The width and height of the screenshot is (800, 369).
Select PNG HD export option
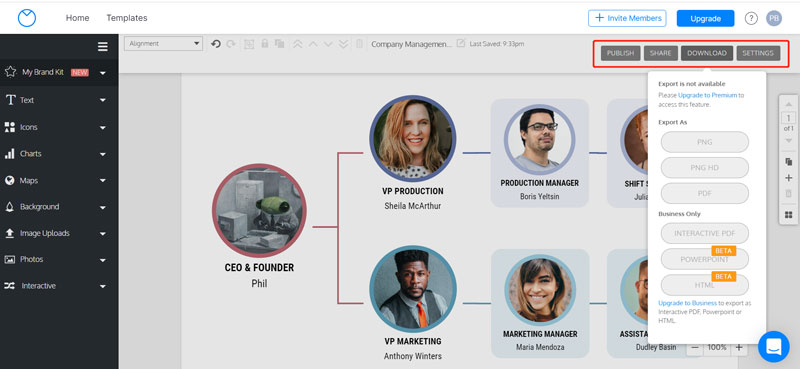(705, 167)
